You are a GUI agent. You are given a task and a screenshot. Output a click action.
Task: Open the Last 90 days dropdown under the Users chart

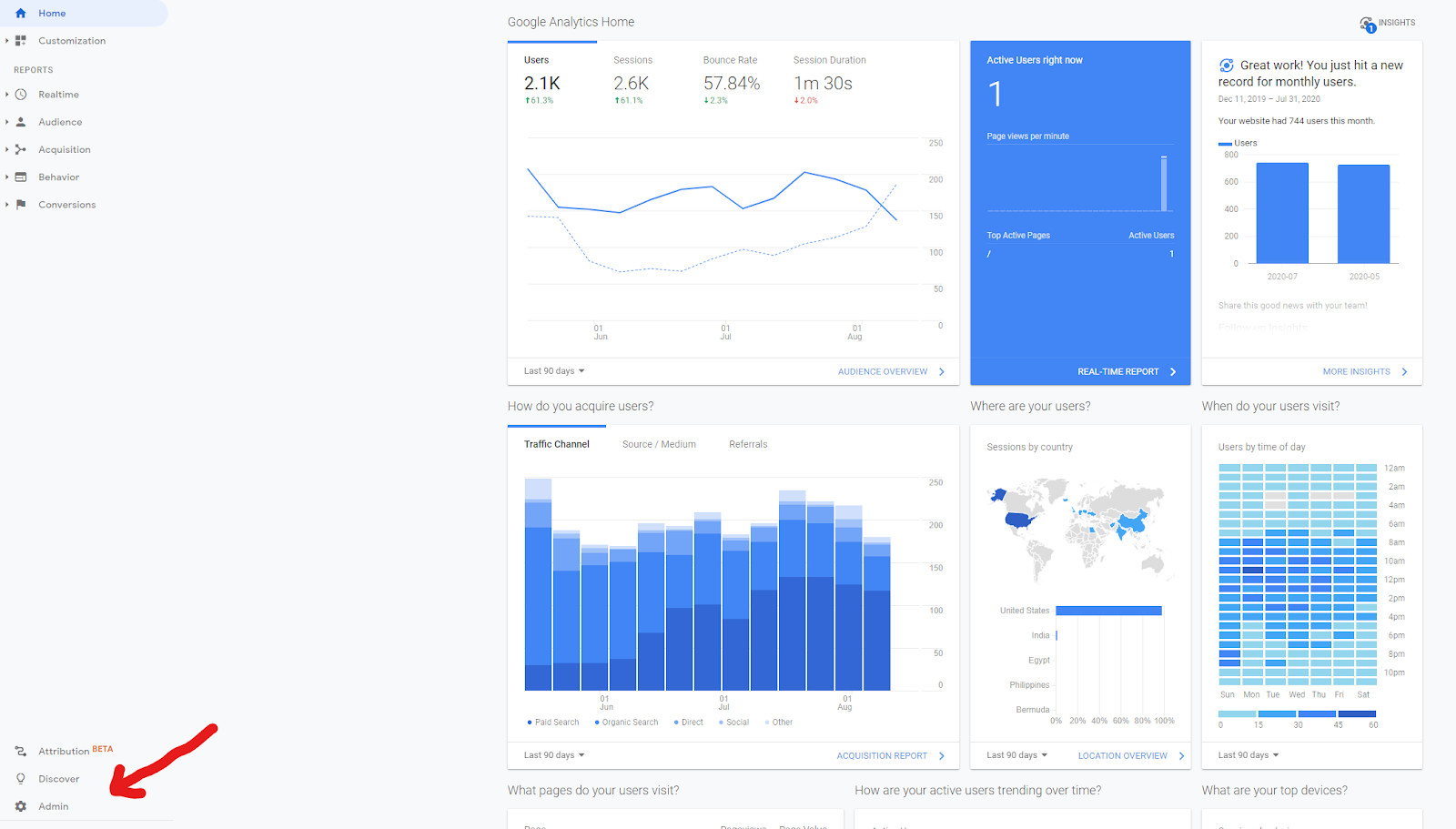[x=554, y=371]
